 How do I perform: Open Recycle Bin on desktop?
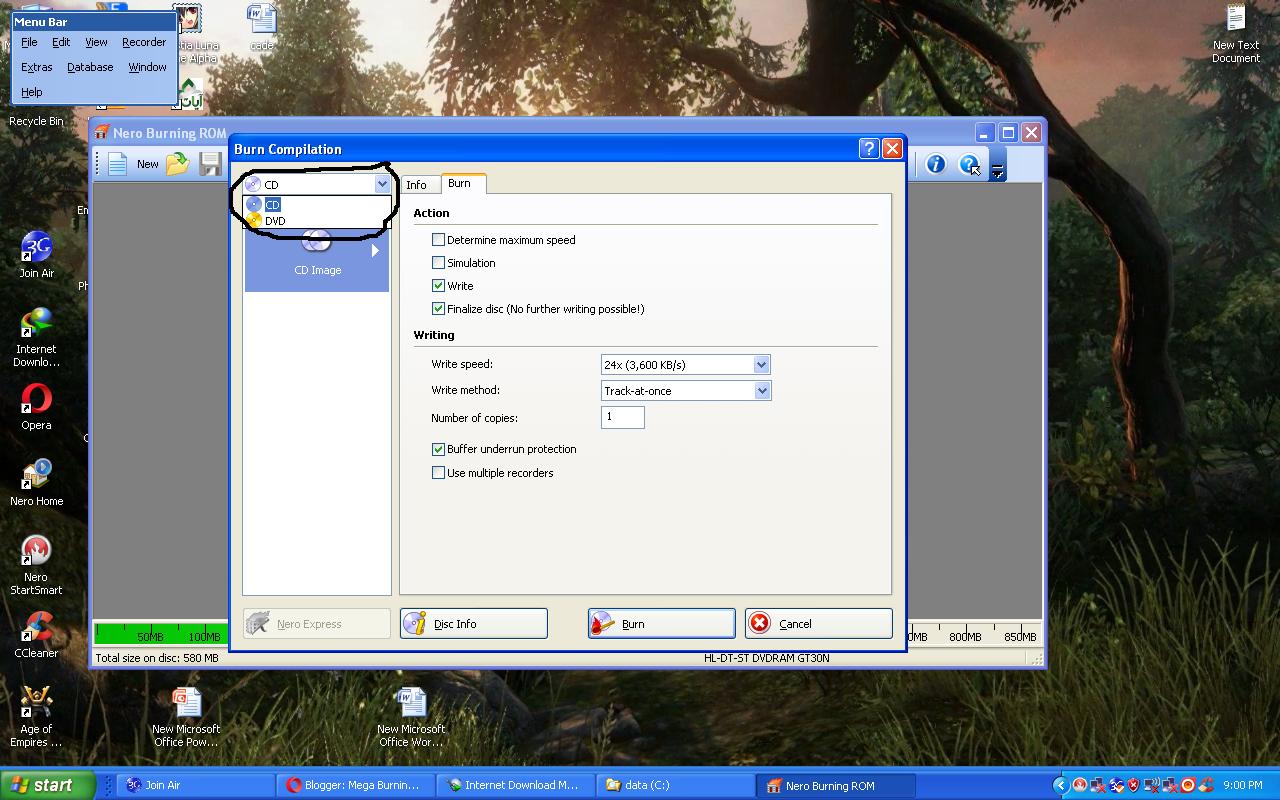click(x=36, y=121)
